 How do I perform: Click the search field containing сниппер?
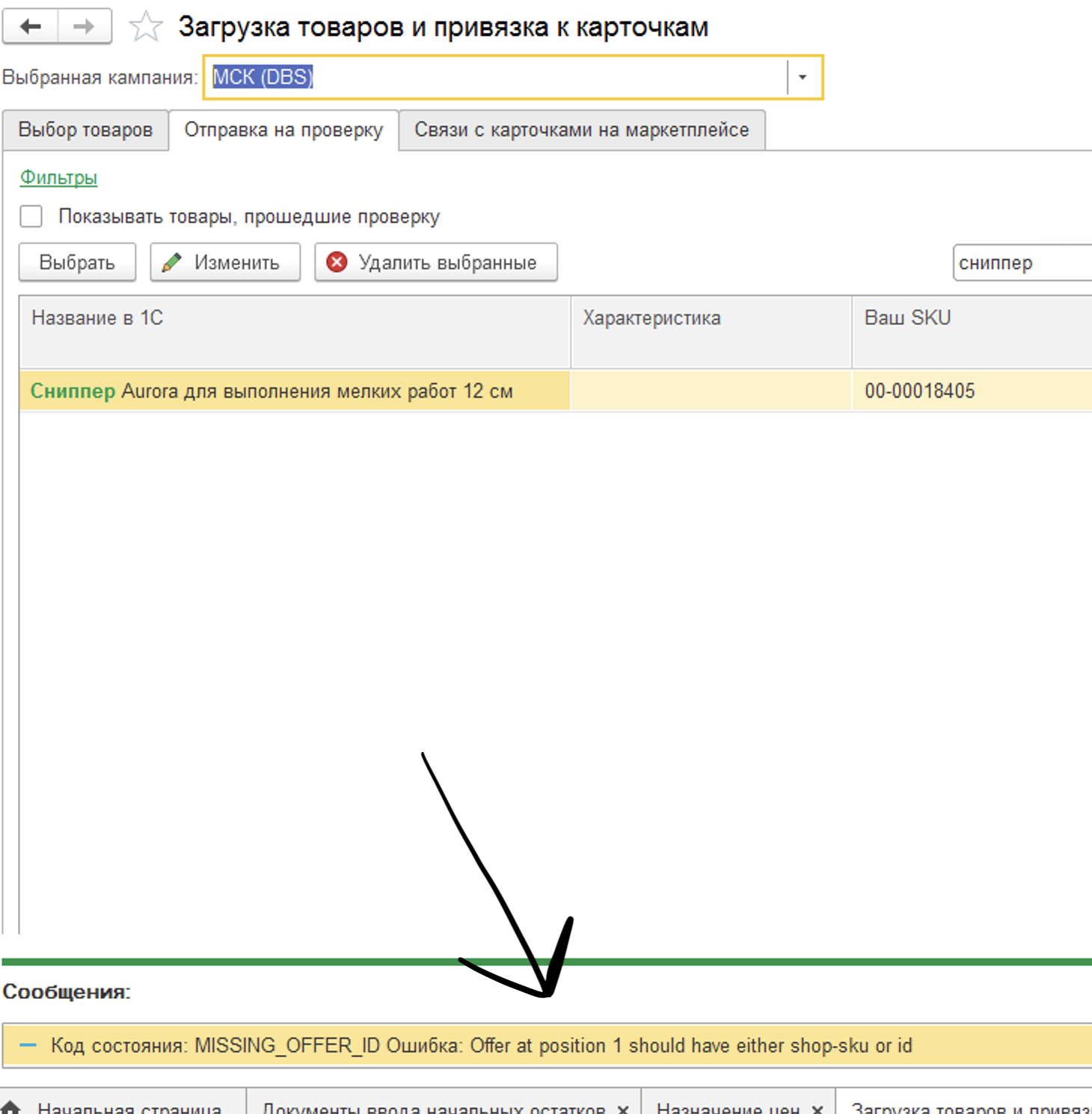(1020, 263)
